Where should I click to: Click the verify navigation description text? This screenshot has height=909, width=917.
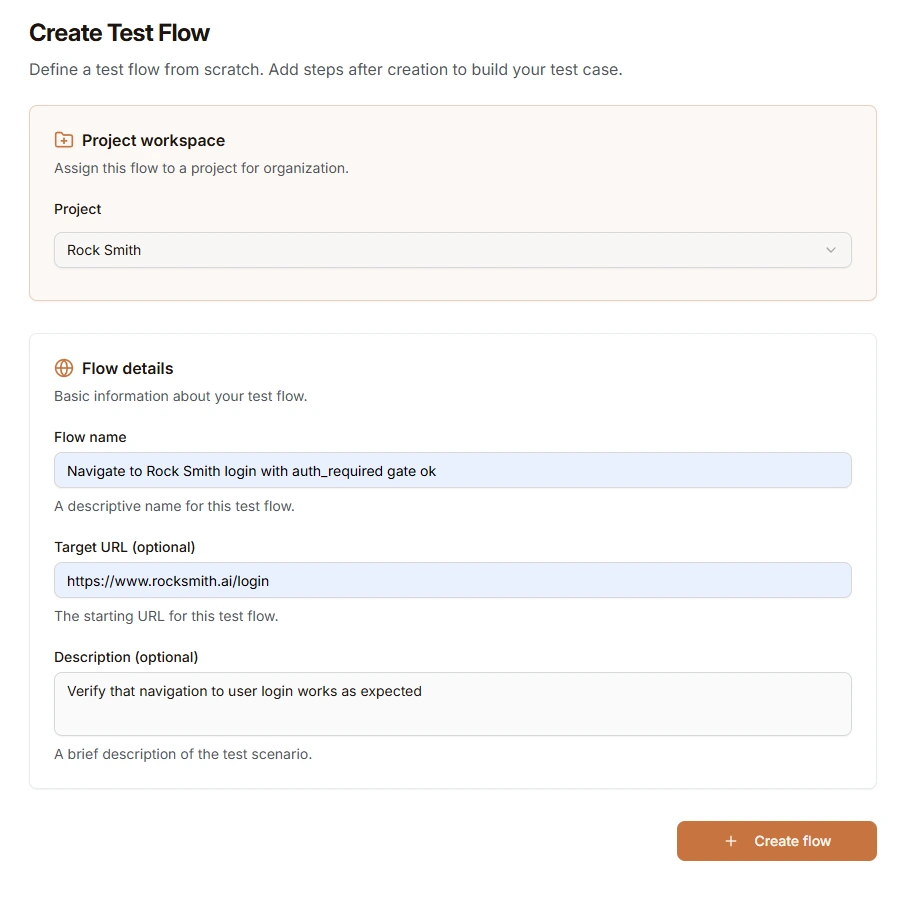click(x=243, y=691)
